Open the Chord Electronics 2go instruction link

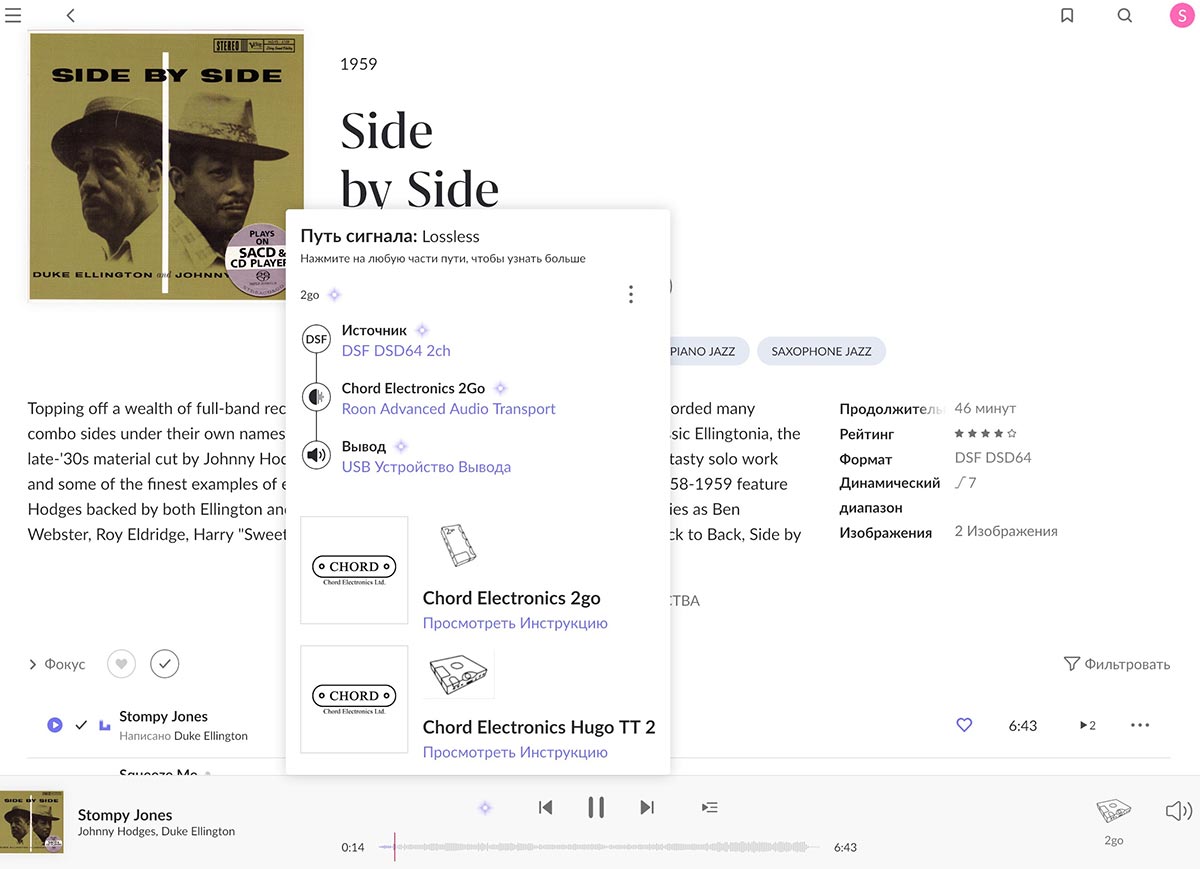point(515,623)
